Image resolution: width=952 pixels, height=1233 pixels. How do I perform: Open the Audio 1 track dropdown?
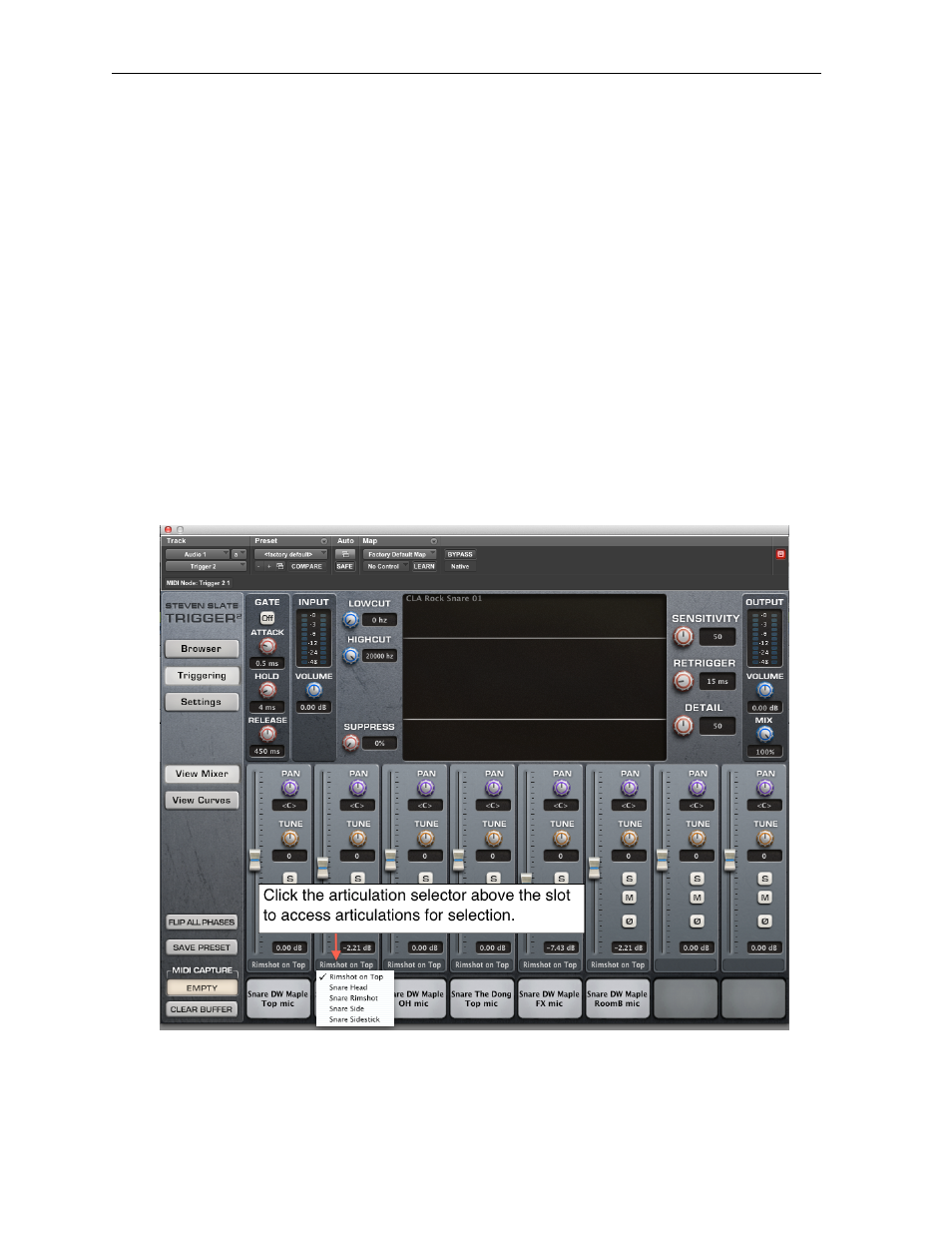pos(198,554)
